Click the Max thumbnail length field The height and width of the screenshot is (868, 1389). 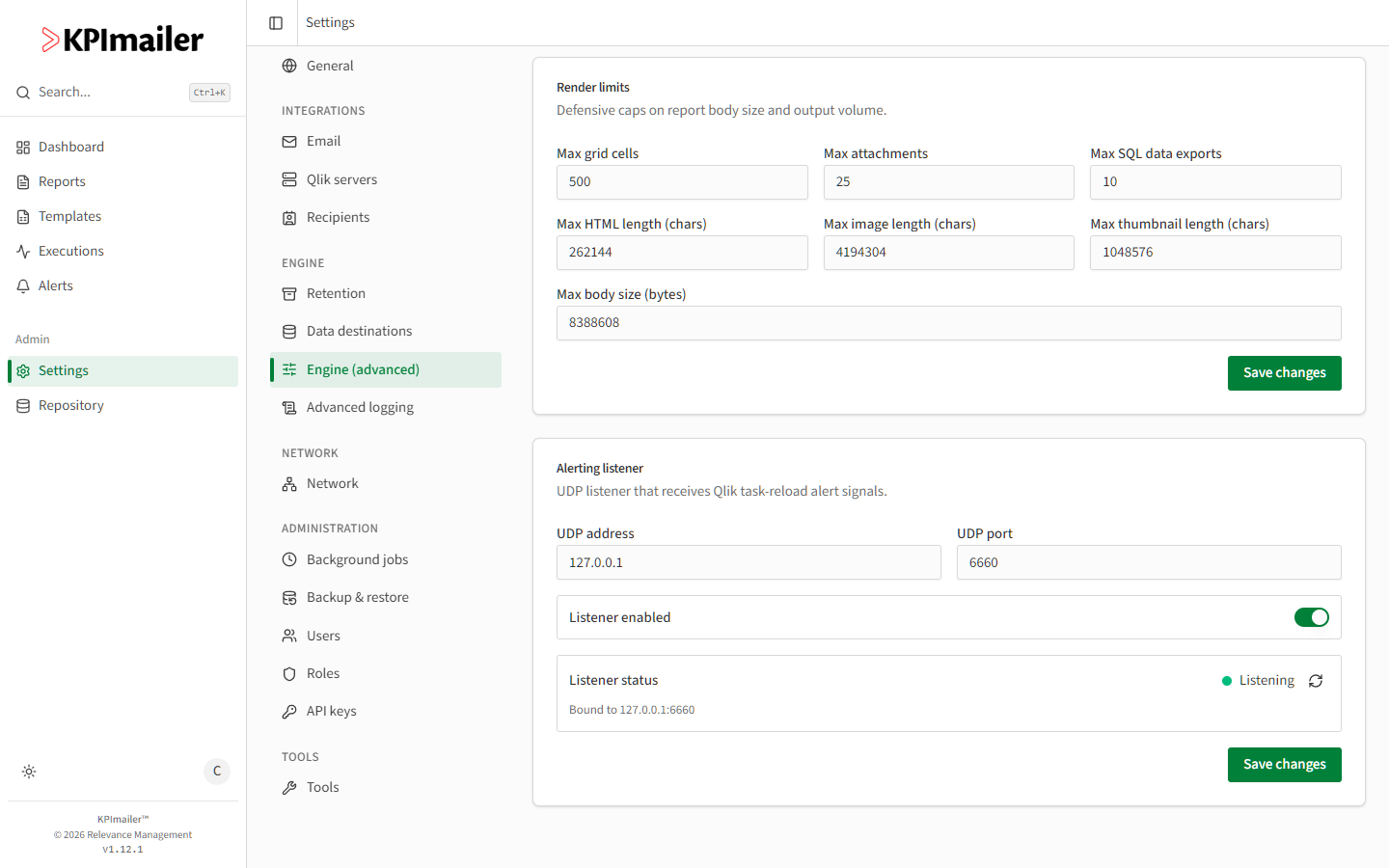(1215, 253)
